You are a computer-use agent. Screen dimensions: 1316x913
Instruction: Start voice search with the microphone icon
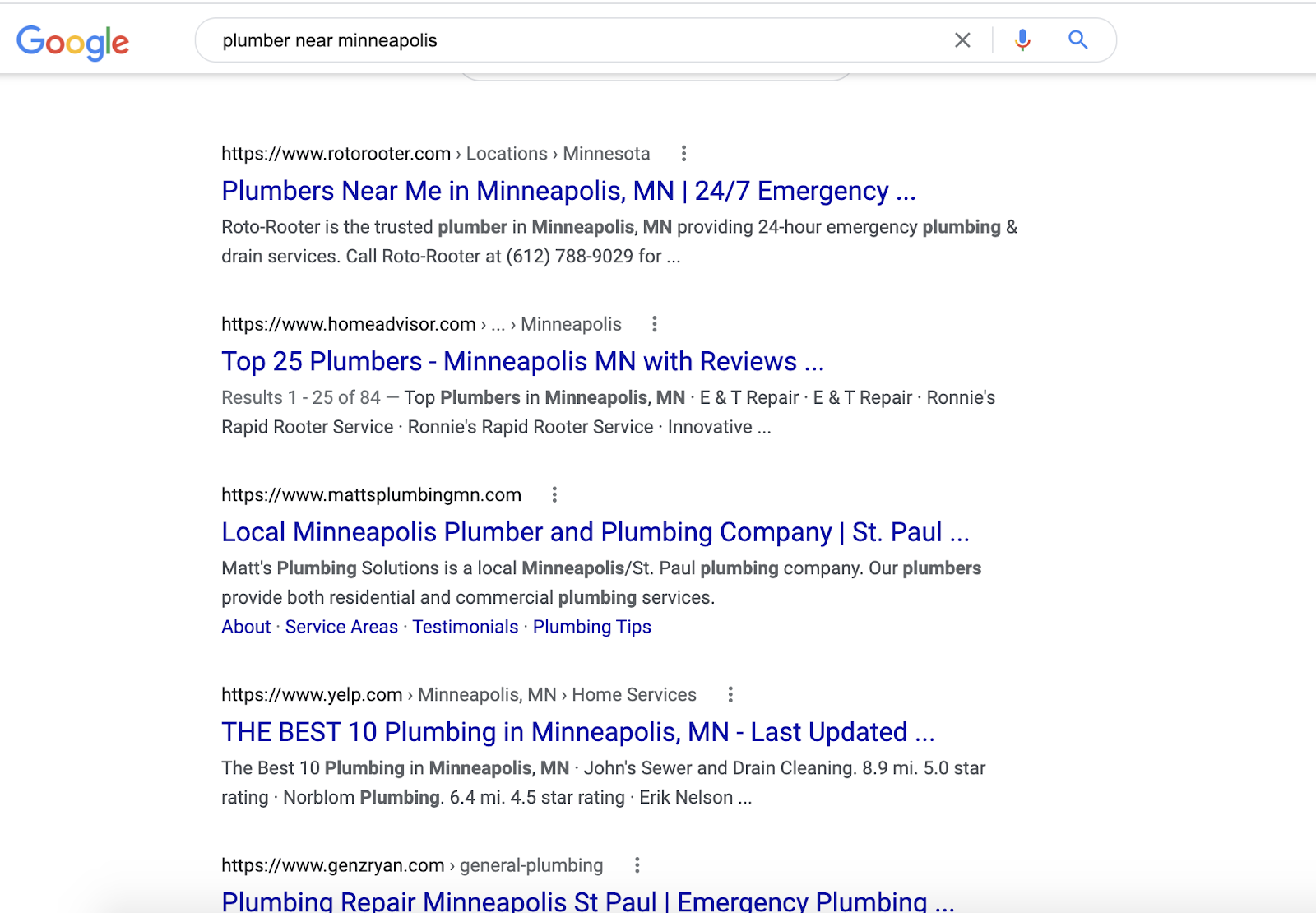pos(1022,40)
